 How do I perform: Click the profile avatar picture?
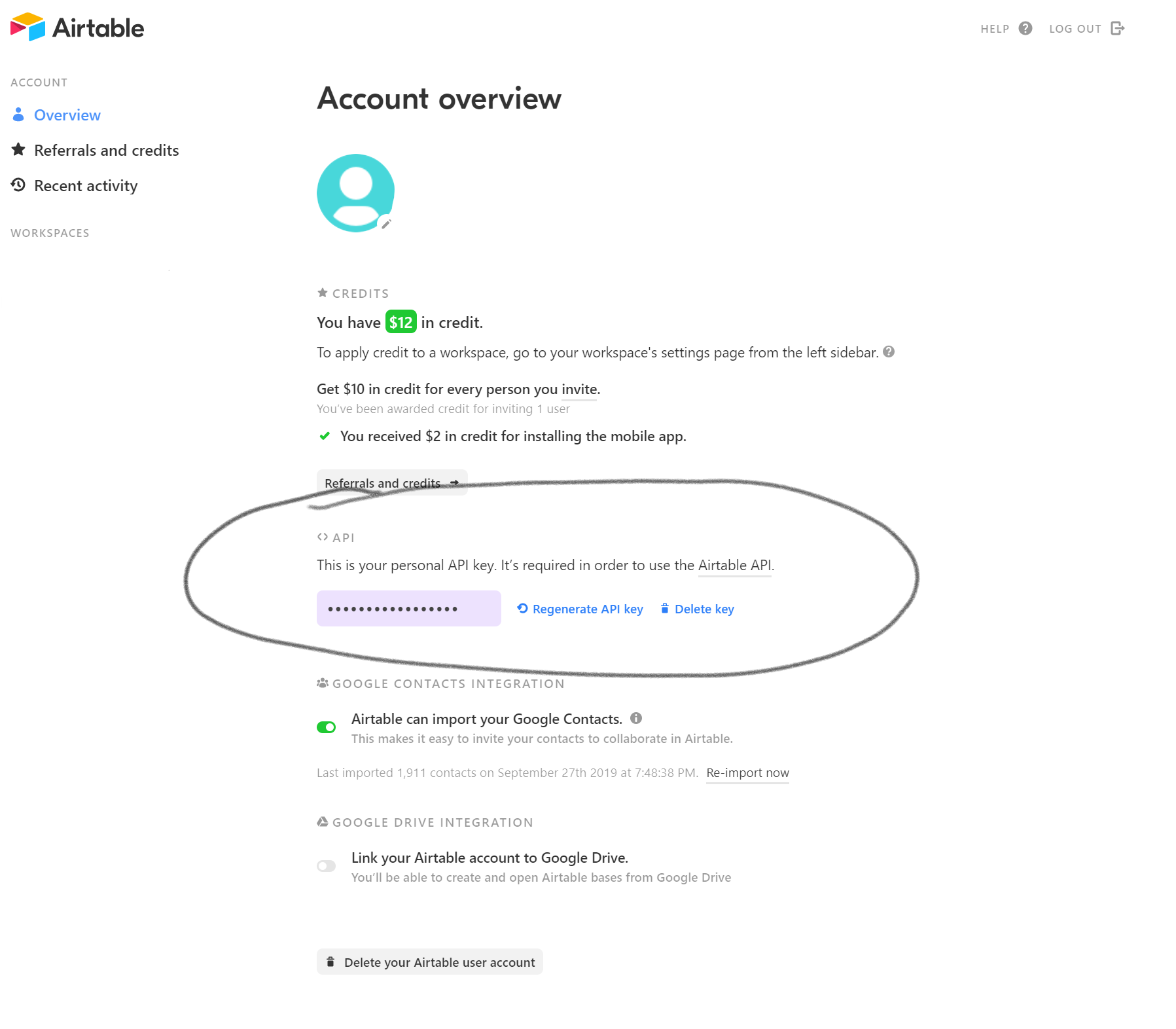tap(355, 192)
